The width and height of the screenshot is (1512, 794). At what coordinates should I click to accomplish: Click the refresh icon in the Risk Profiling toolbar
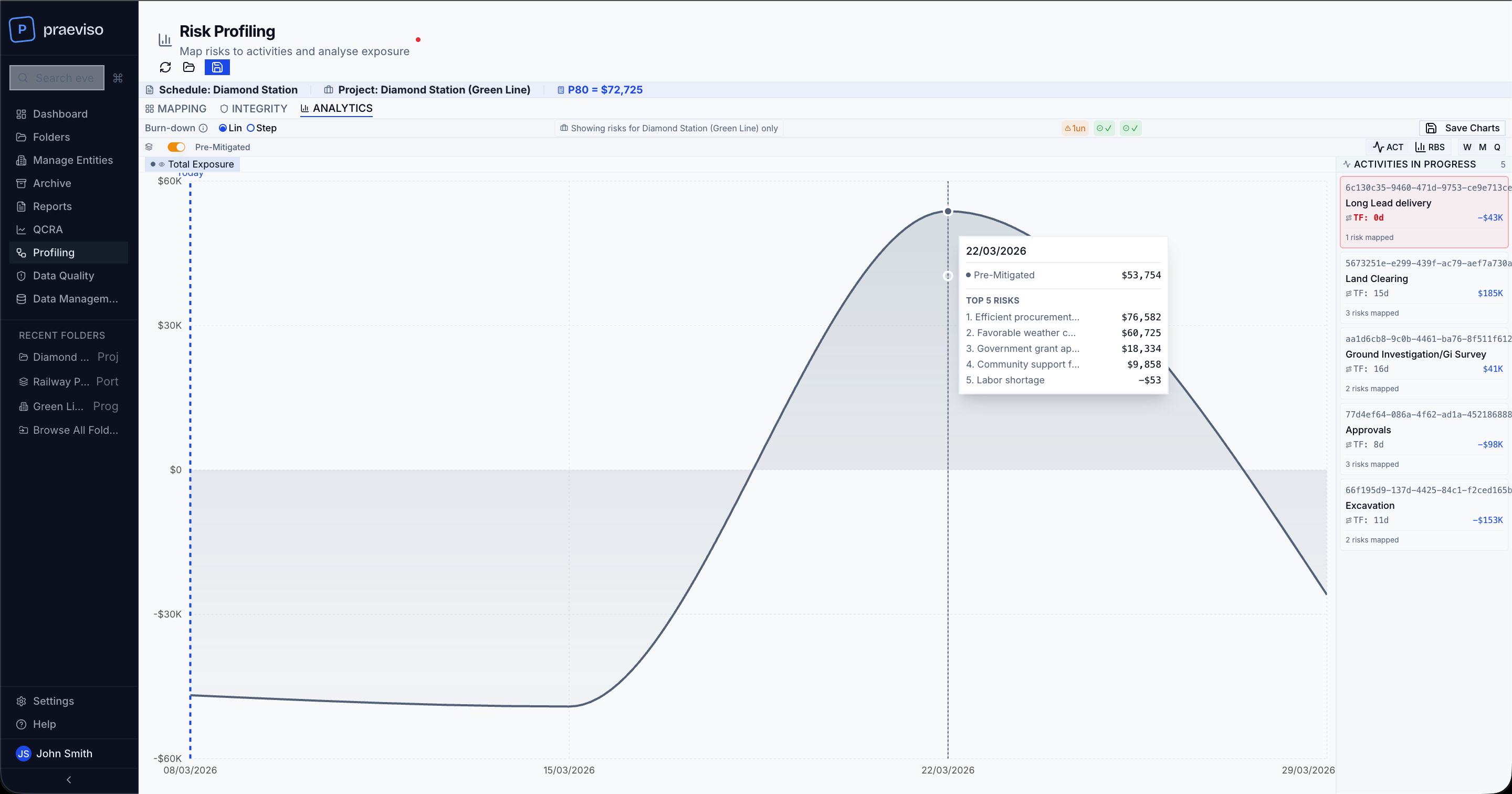[x=165, y=68]
